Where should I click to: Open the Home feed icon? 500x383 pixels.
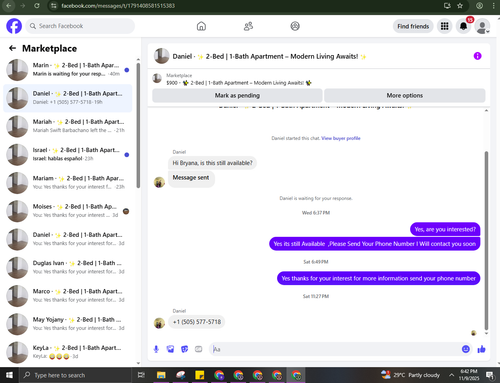tap(201, 26)
